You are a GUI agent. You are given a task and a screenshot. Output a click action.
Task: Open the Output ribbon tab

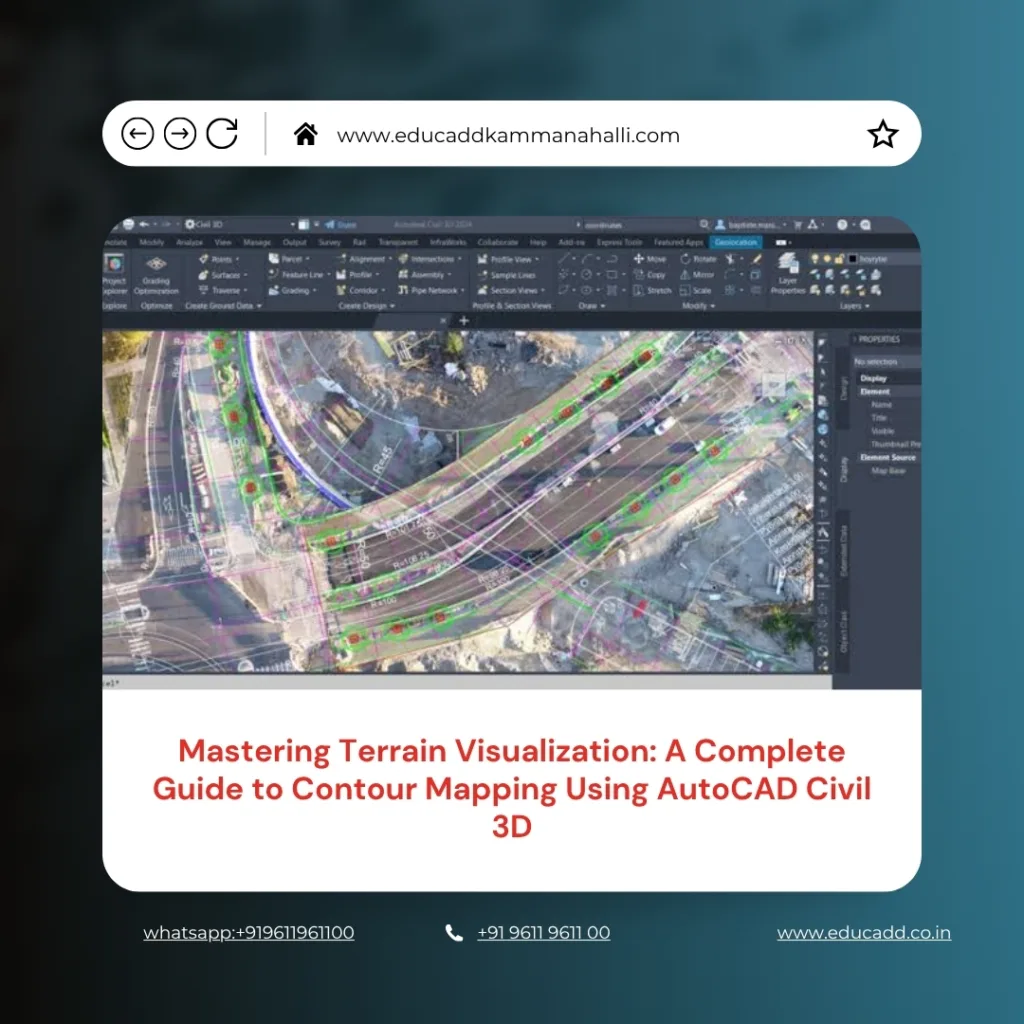pos(294,242)
